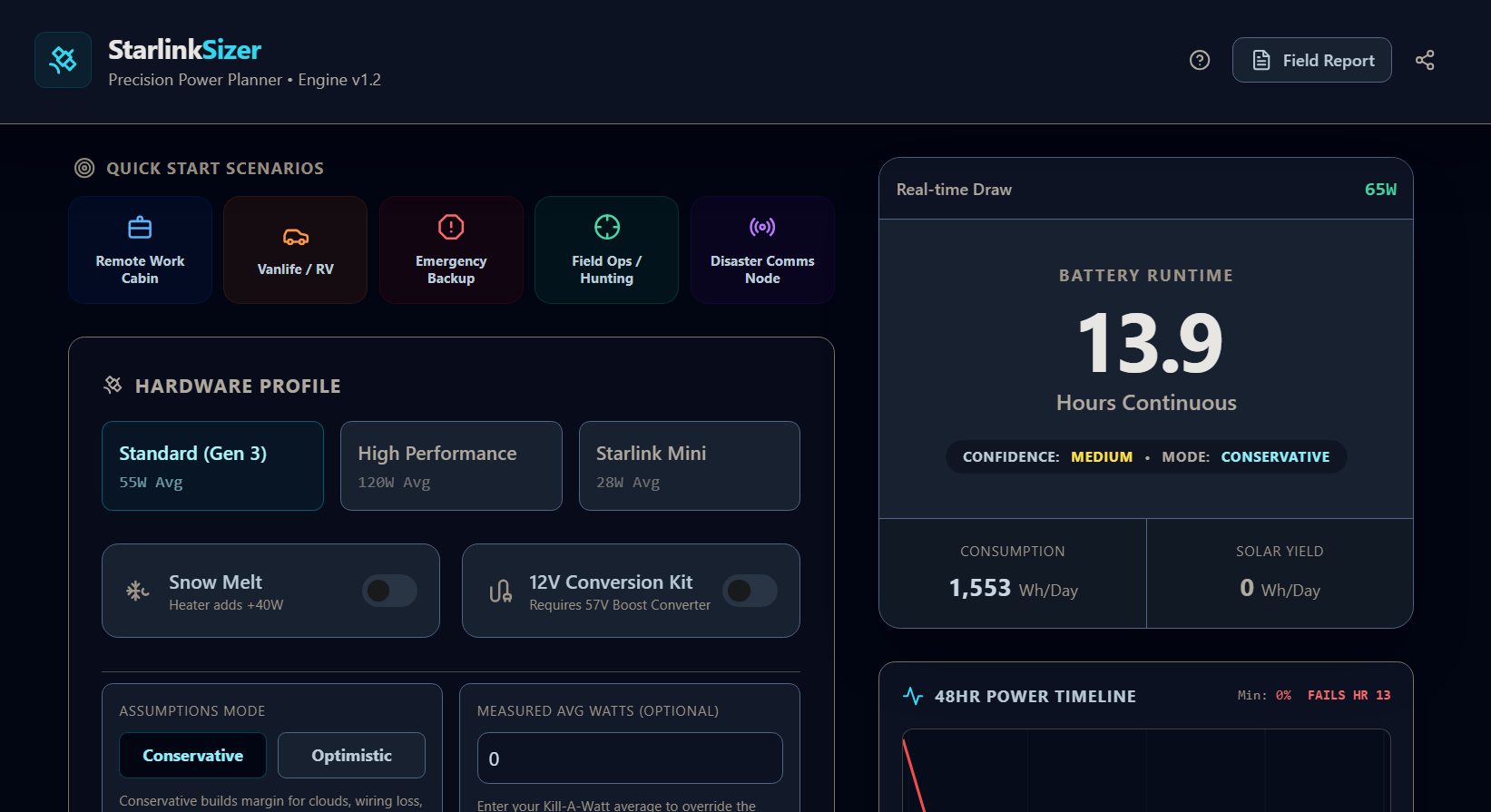
Task: Click the FAILS HR 13 warning text
Action: pos(1349,695)
